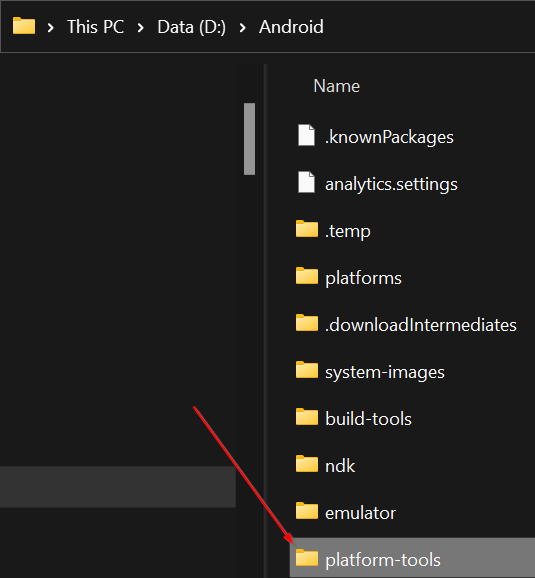Expand the chevron before Android
This screenshot has width=535, height=578.
(x=243, y=27)
